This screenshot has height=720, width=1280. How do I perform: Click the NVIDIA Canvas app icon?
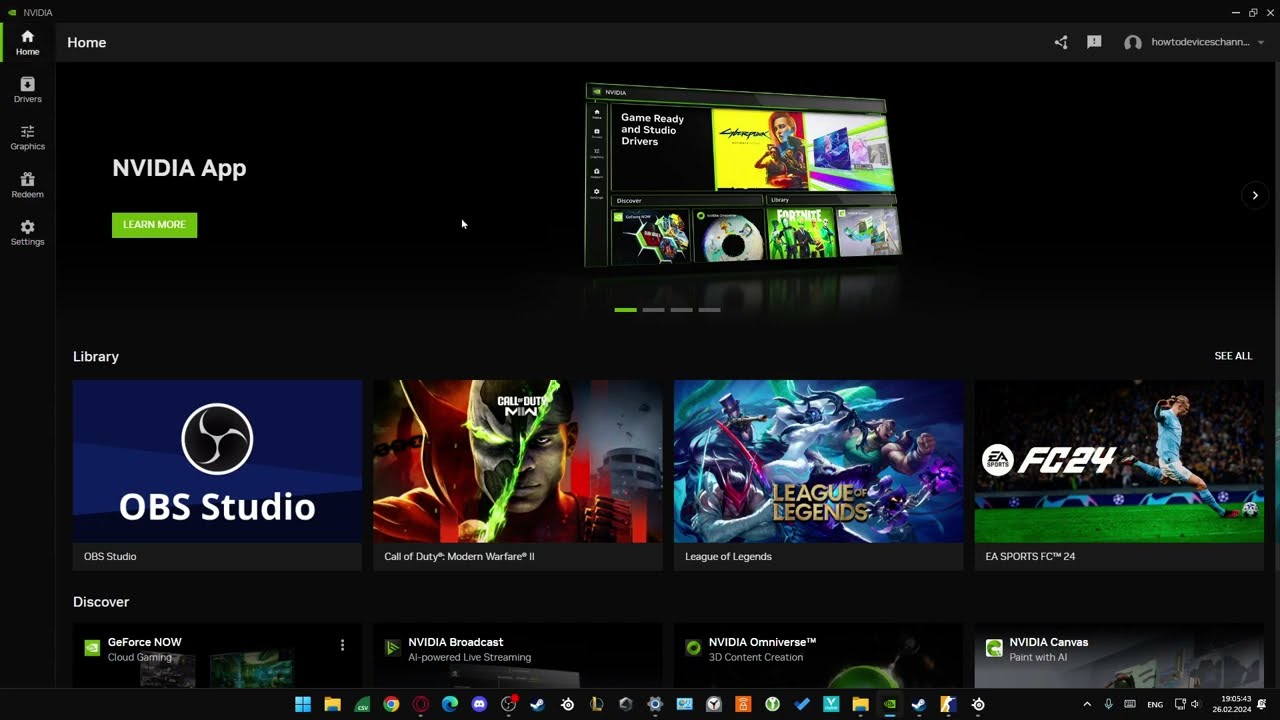(994, 648)
